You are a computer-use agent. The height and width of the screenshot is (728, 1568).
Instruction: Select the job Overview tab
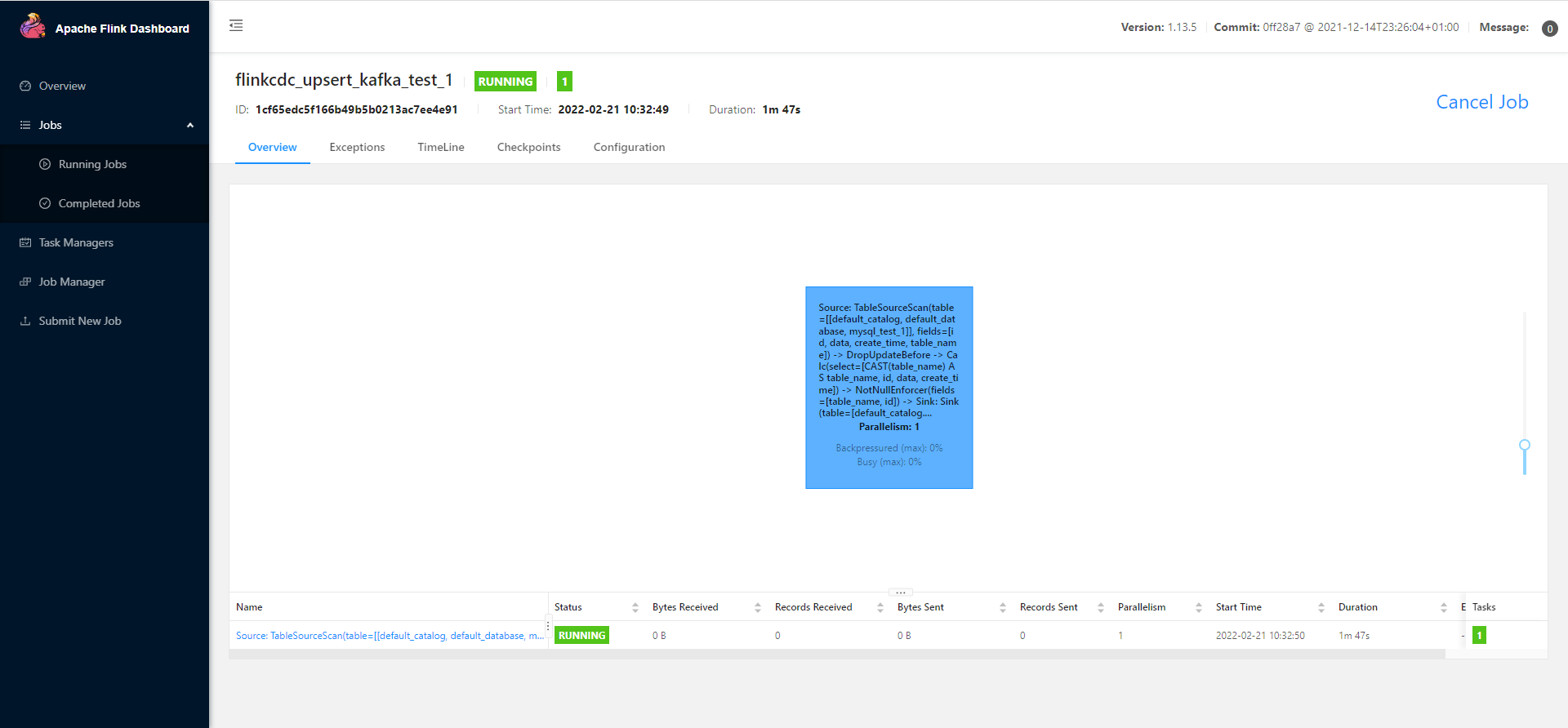tap(272, 147)
